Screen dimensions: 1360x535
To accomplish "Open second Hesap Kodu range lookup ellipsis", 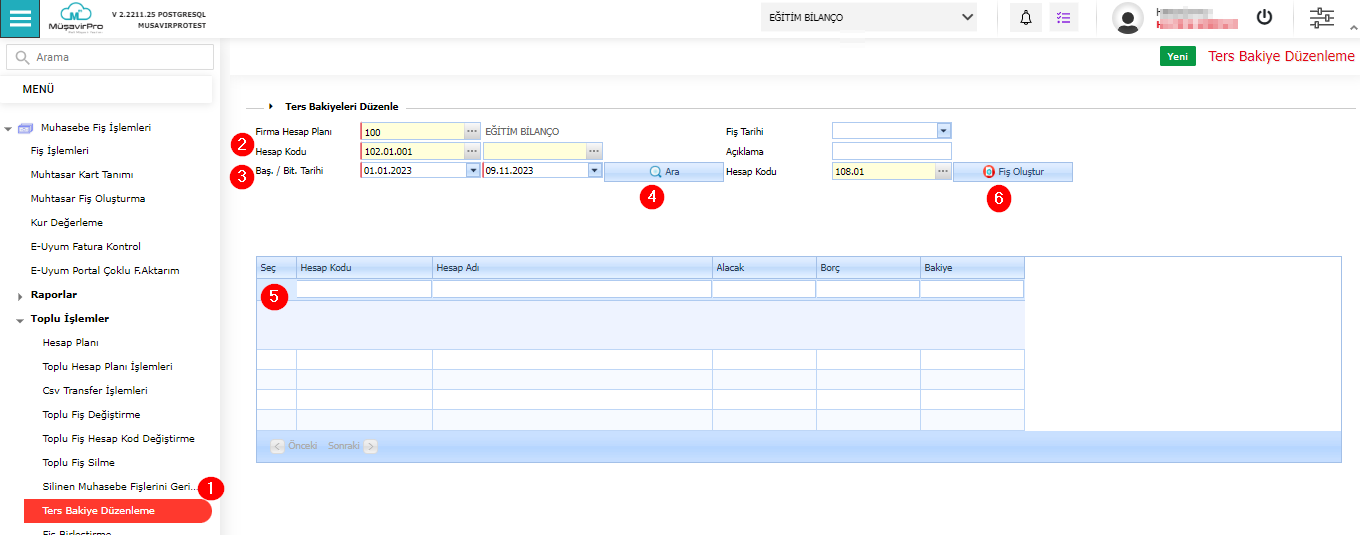I will tap(594, 151).
